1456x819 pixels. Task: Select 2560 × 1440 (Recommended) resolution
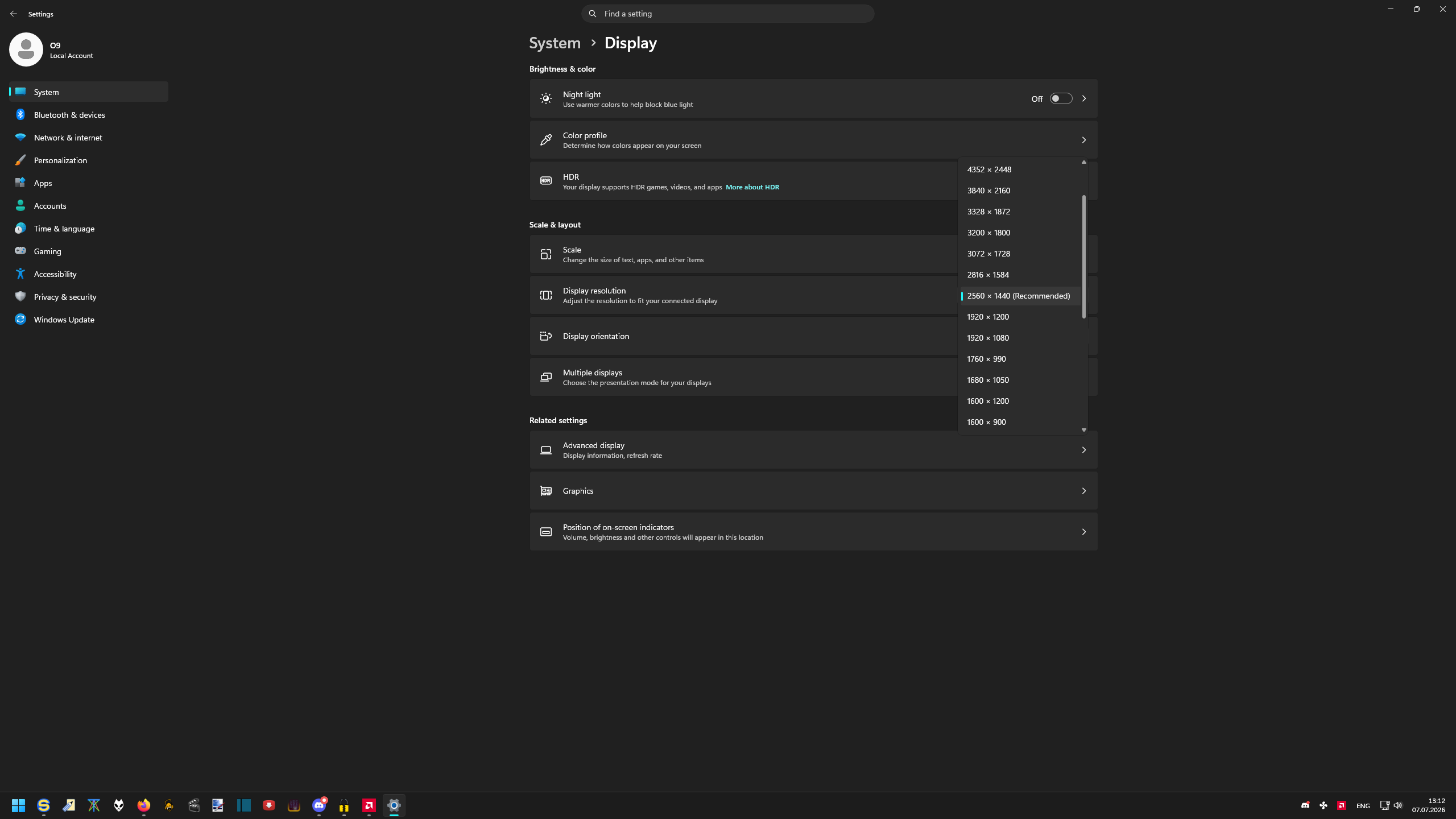click(x=1020, y=296)
